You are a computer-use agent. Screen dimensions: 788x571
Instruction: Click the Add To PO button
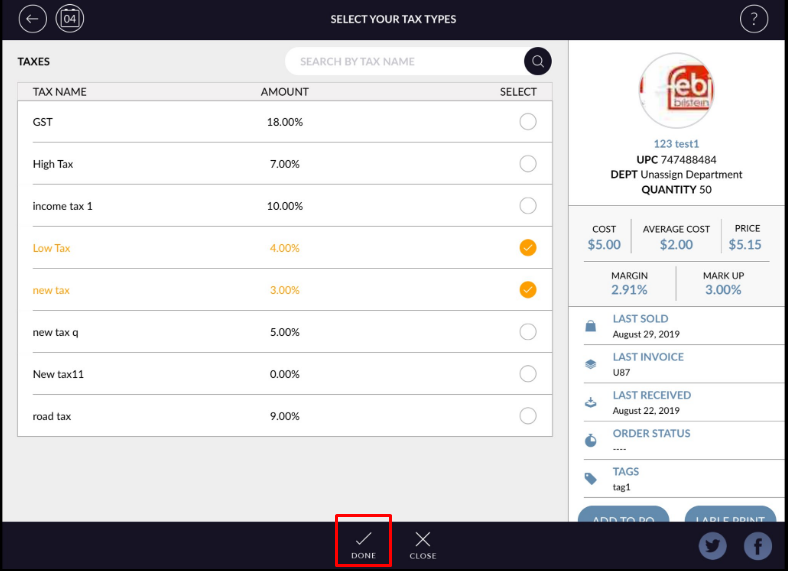pyautogui.click(x=623, y=515)
